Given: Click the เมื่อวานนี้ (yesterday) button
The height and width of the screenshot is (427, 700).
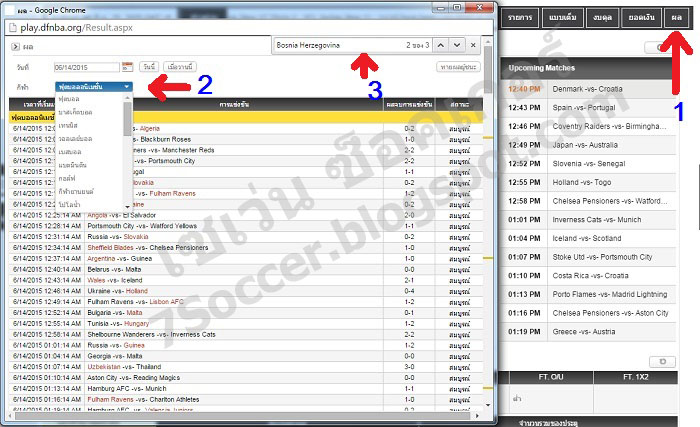Looking at the screenshot, I should pyautogui.click(x=180, y=67).
